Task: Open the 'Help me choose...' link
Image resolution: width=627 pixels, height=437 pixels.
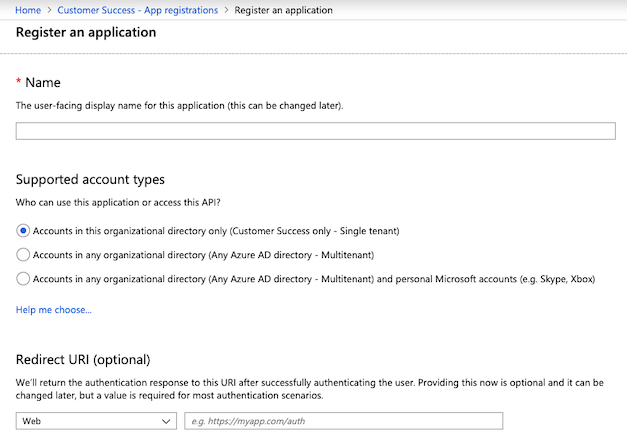Action: pos(54,310)
